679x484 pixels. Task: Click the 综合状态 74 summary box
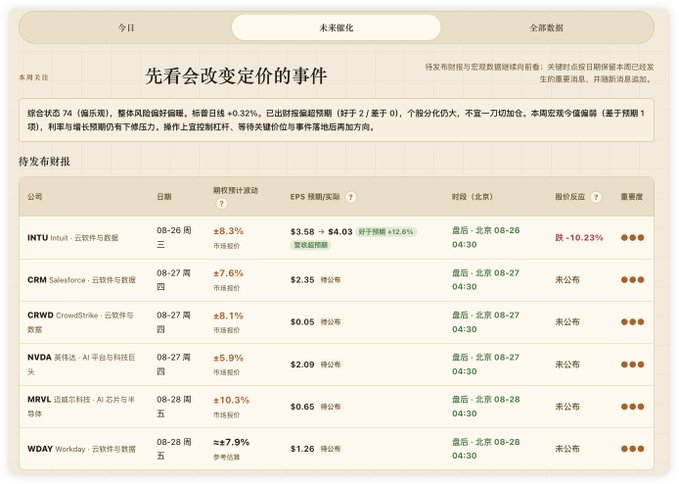point(336,120)
